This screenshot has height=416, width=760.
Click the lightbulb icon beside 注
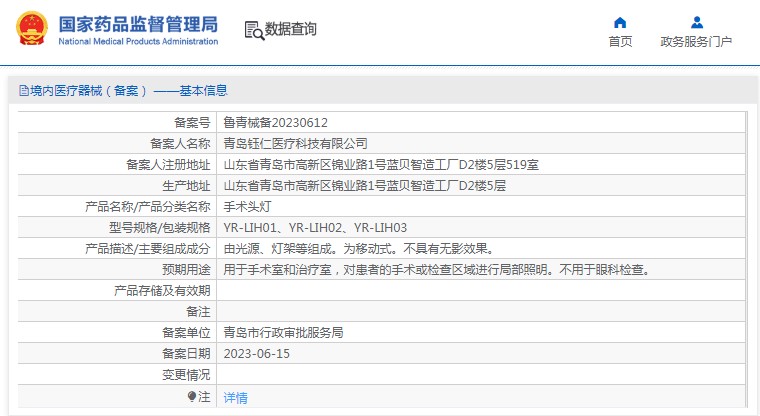(192, 397)
